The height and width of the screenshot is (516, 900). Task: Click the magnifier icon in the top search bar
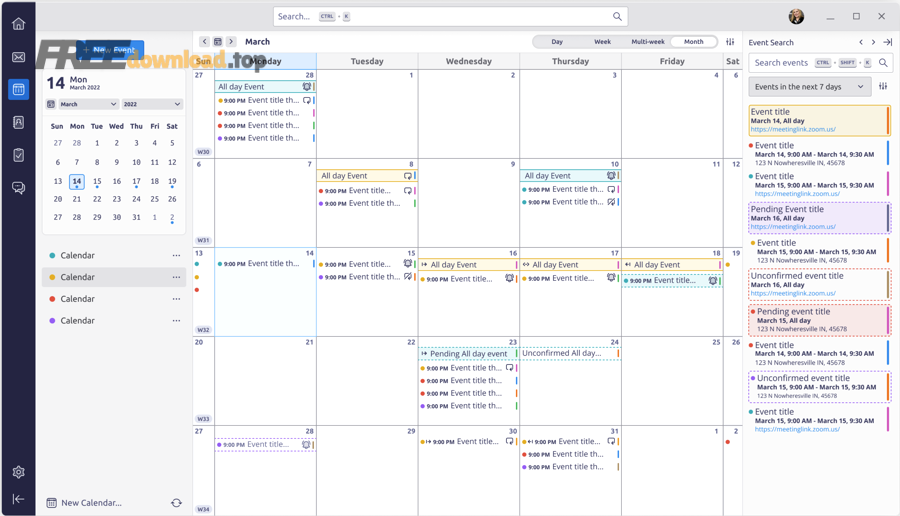(x=617, y=16)
